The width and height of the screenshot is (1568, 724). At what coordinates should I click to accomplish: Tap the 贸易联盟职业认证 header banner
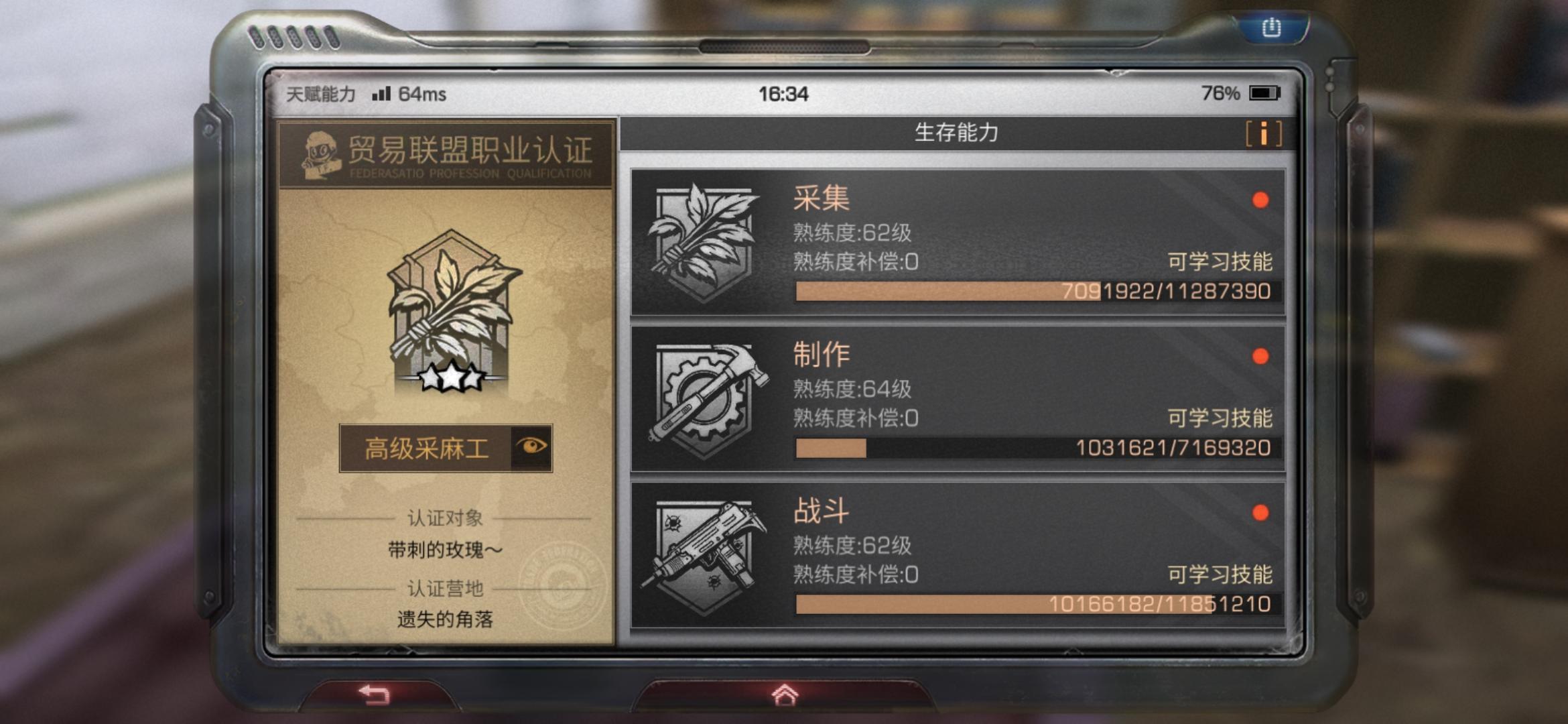pyautogui.click(x=446, y=154)
